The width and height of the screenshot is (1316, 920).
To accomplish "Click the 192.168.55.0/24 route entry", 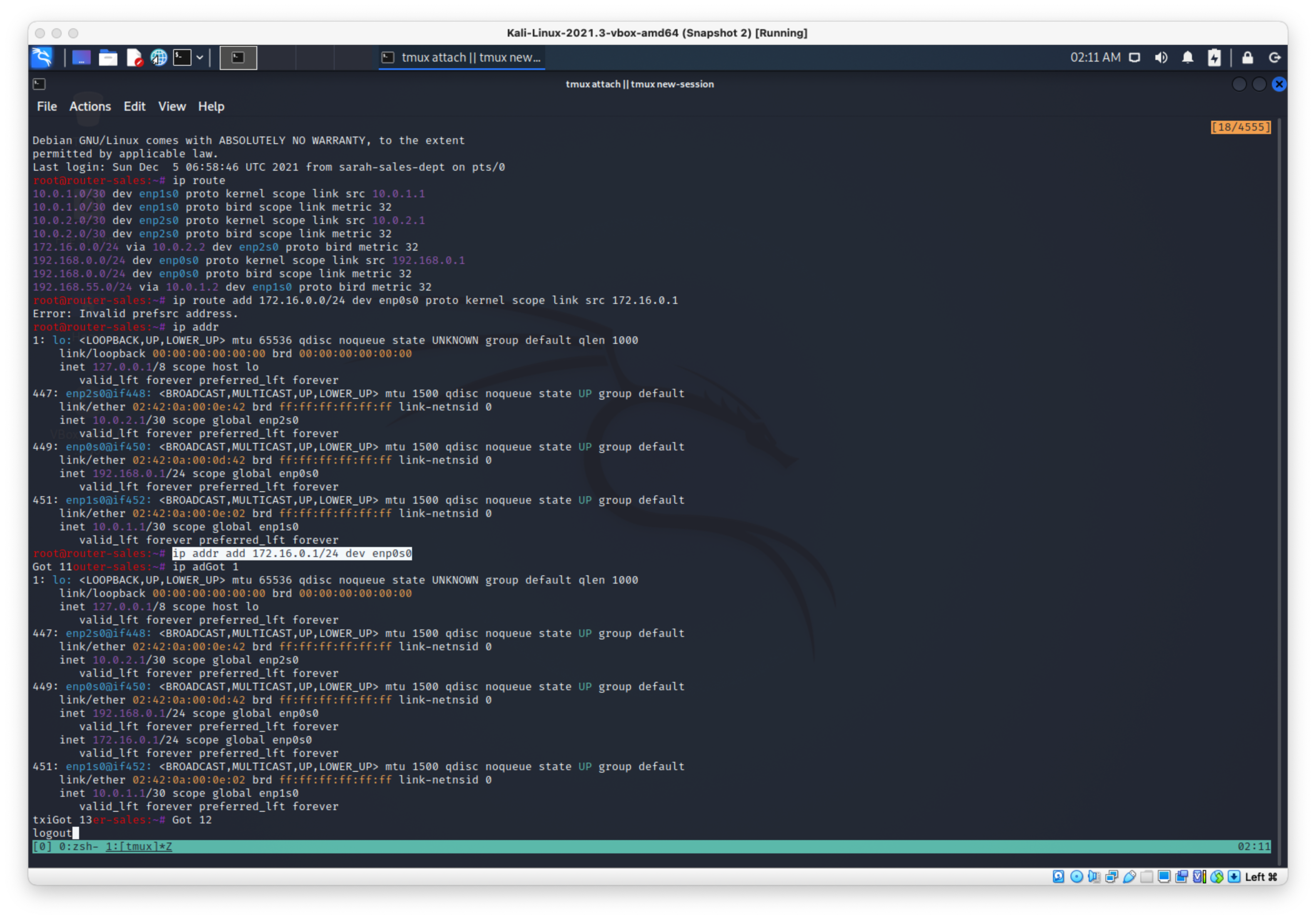I will pos(232,287).
